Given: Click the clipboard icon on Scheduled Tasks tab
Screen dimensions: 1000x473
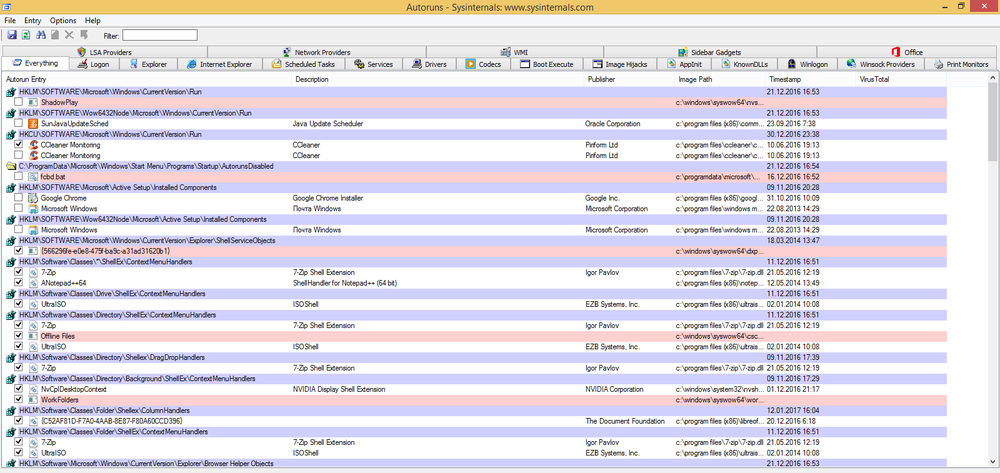Looking at the screenshot, I should 277,64.
